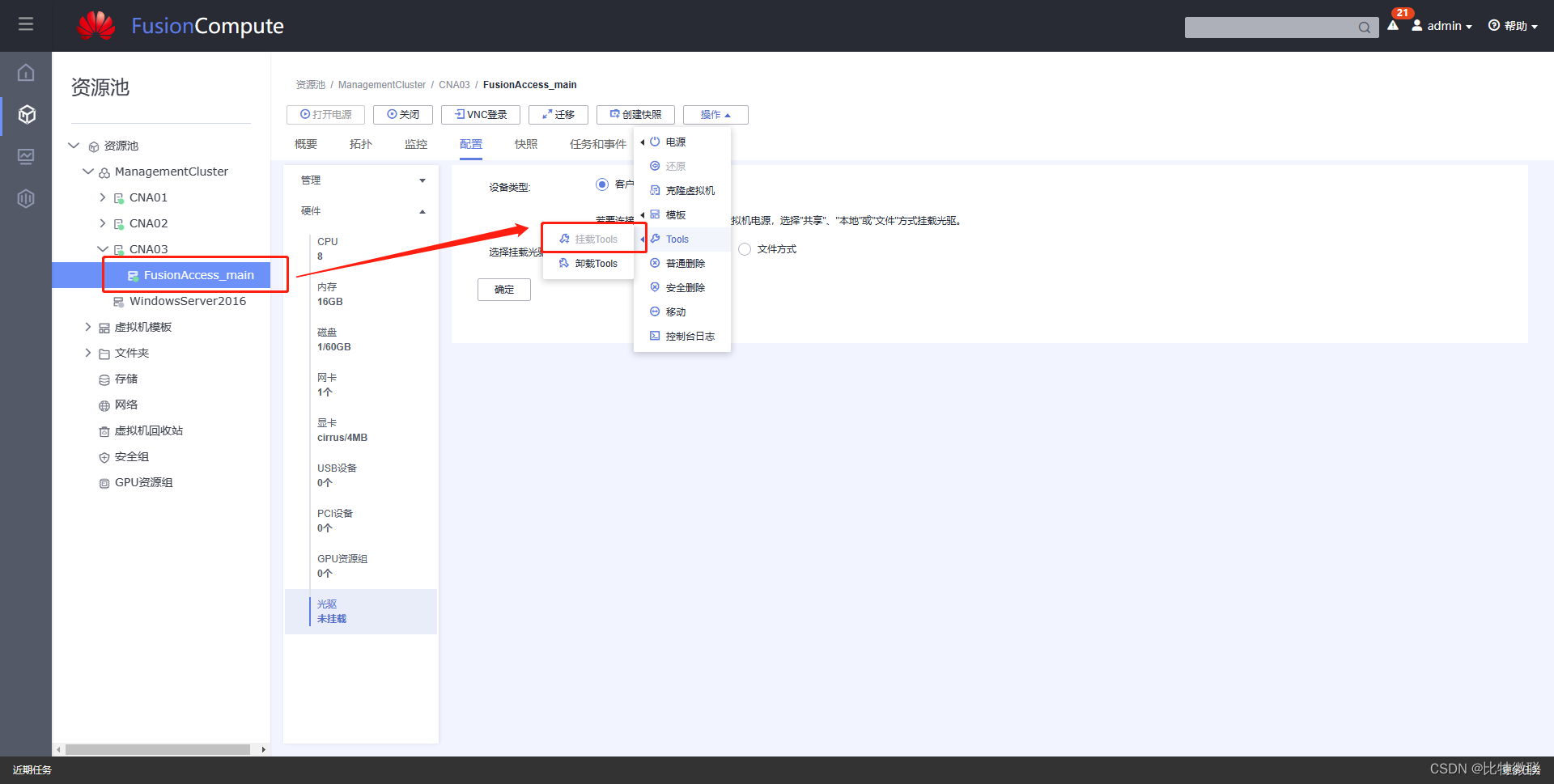Select the monitoring chart icon in sidebar
Viewport: 1554px width, 784px height.
[x=26, y=156]
